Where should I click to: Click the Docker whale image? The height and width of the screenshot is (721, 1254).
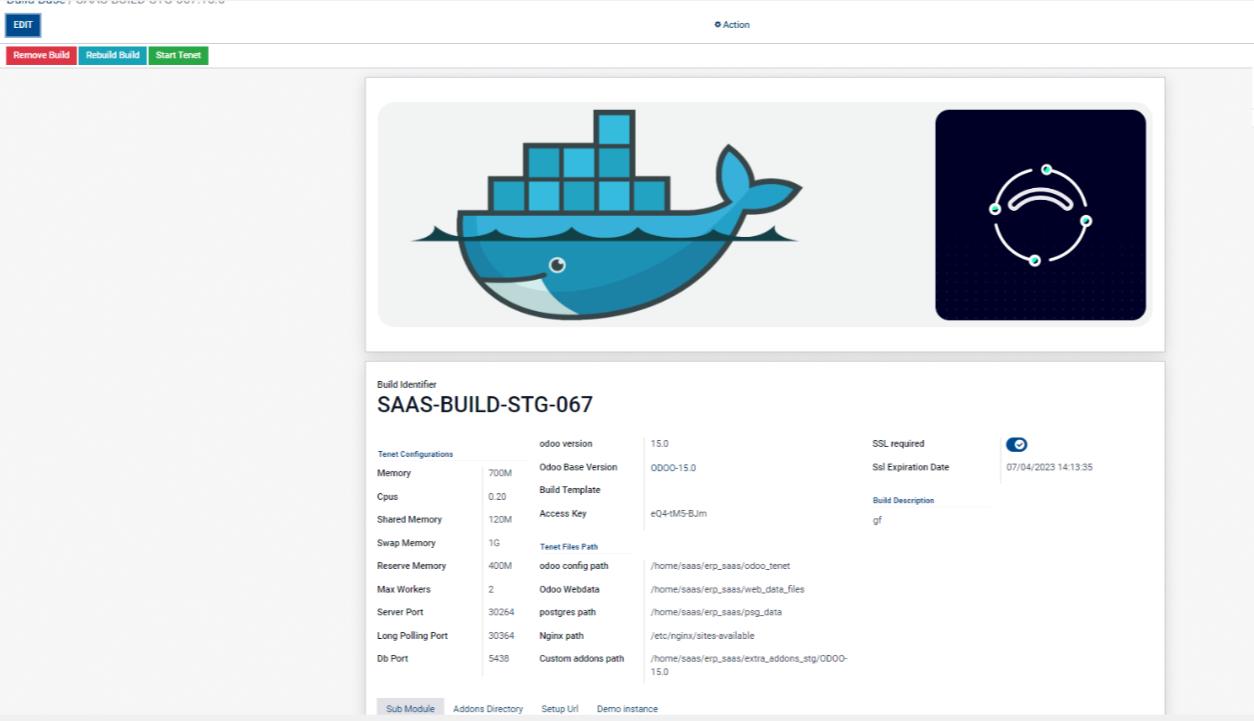click(x=607, y=214)
